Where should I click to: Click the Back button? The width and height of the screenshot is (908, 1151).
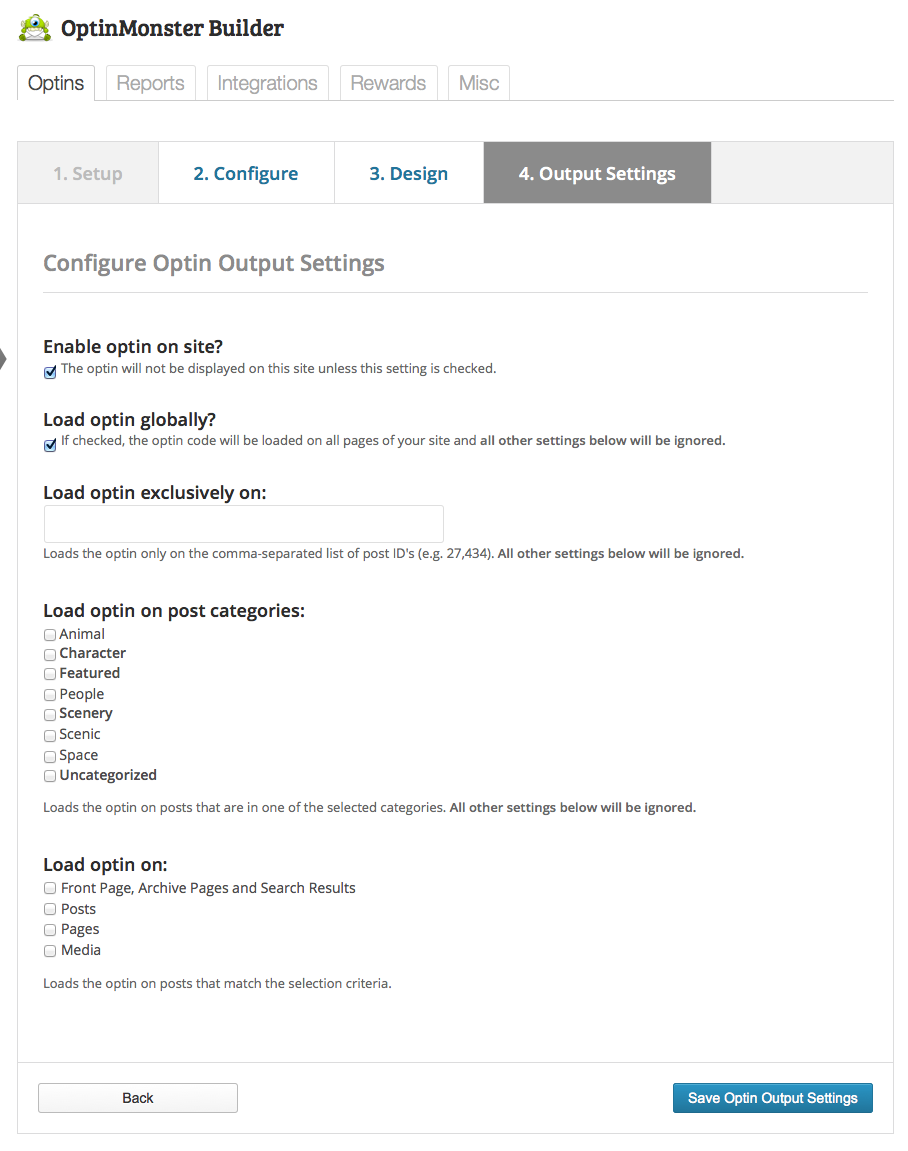tap(138, 1098)
